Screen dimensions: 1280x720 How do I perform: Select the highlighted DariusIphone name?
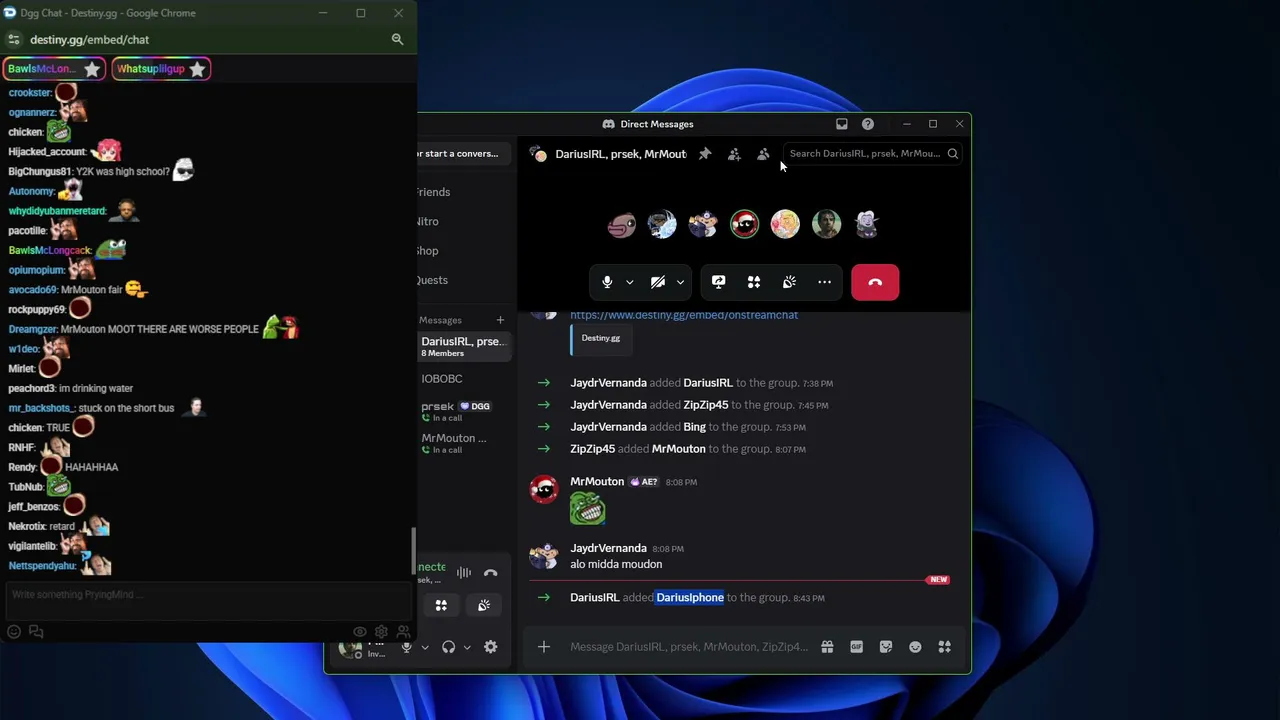coord(690,598)
